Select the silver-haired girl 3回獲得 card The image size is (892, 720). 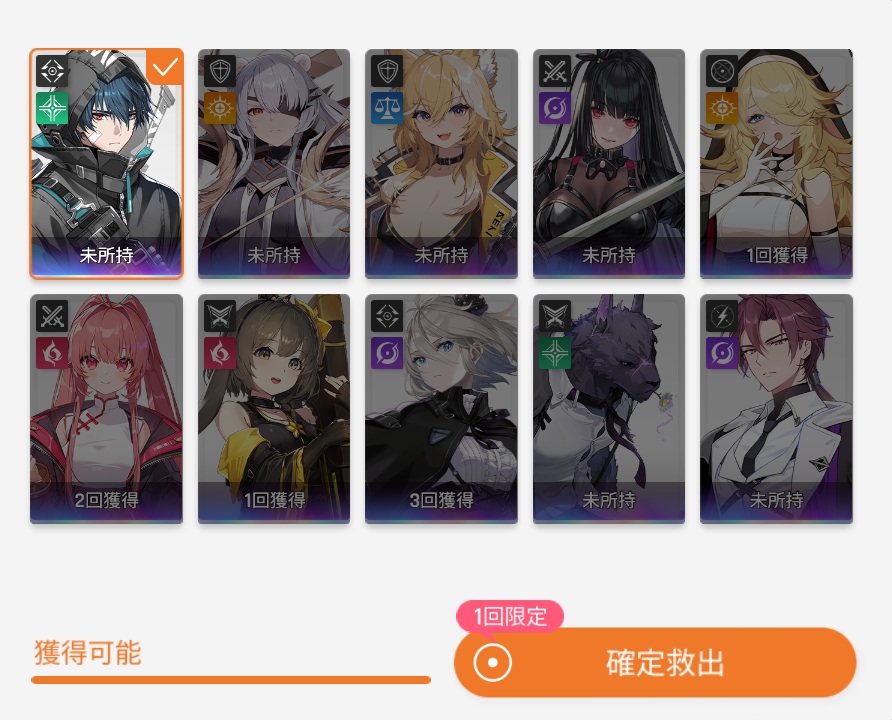(441, 409)
